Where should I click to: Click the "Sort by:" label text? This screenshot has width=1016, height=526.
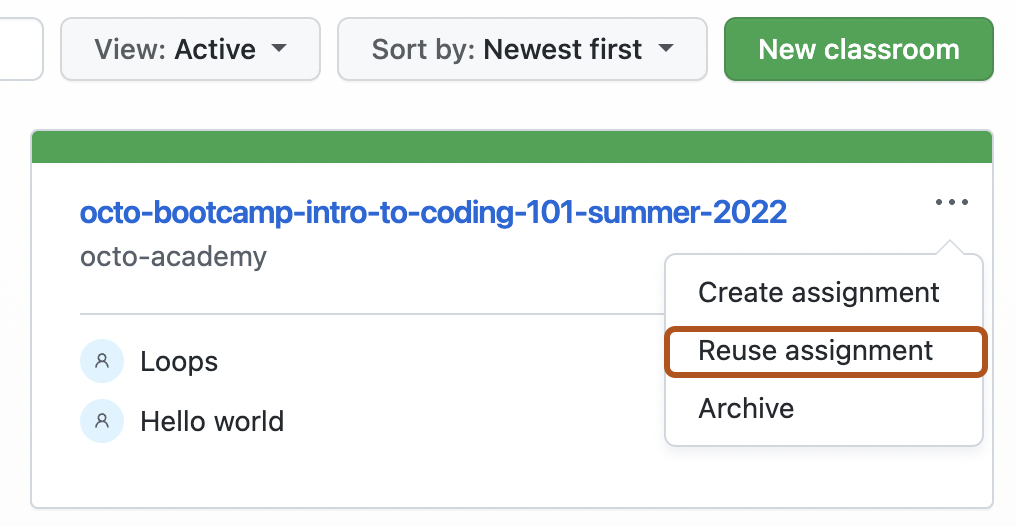(424, 49)
